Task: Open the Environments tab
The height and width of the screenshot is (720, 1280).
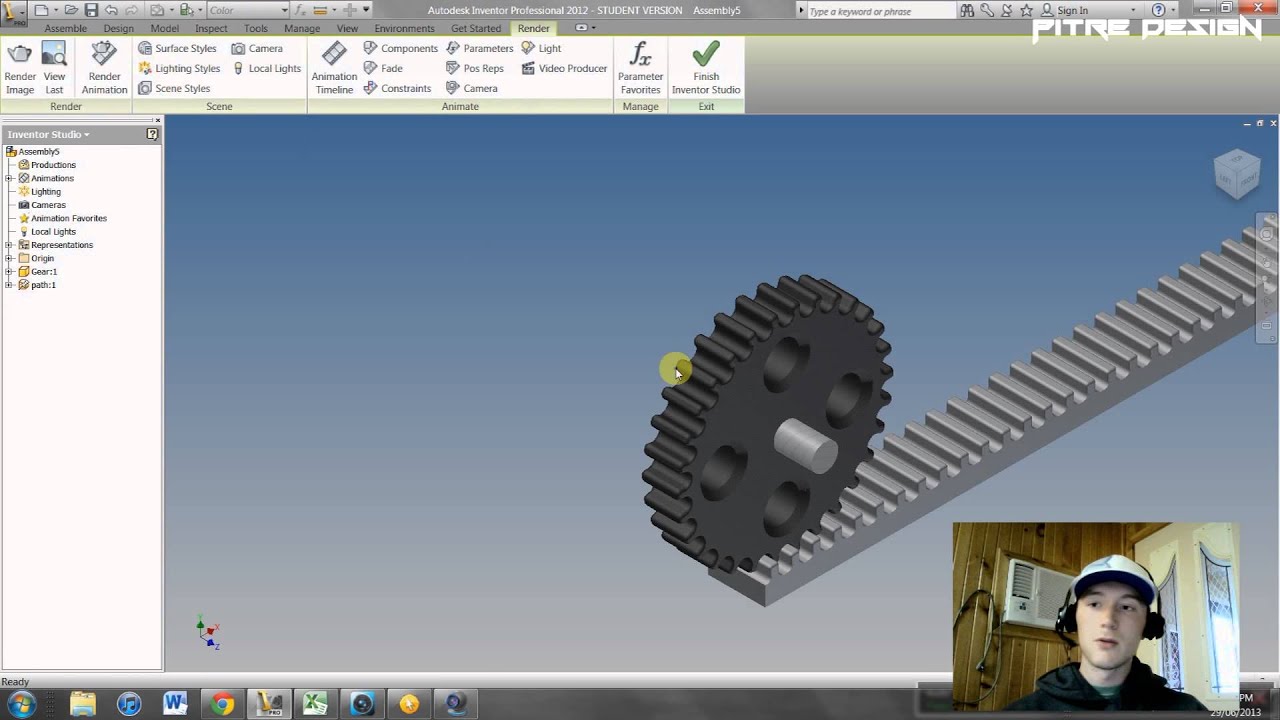Action: point(405,28)
